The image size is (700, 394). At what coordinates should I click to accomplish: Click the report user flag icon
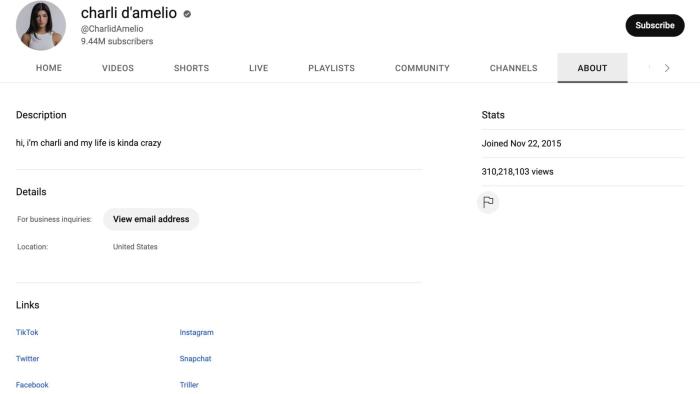click(488, 202)
